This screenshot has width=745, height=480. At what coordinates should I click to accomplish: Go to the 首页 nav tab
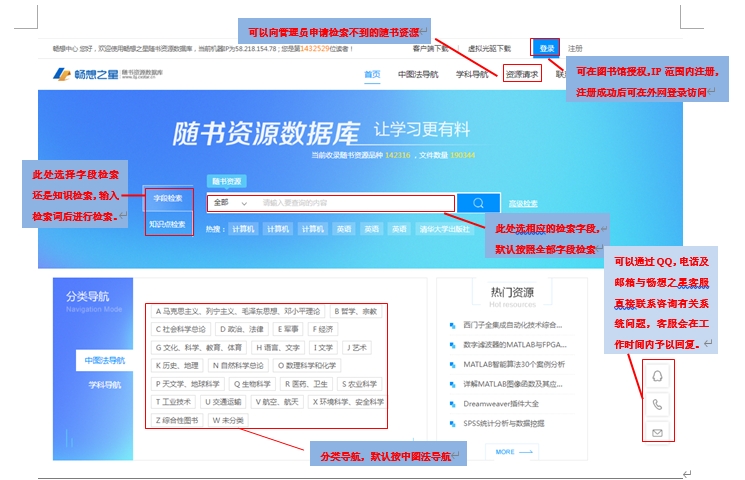372,75
